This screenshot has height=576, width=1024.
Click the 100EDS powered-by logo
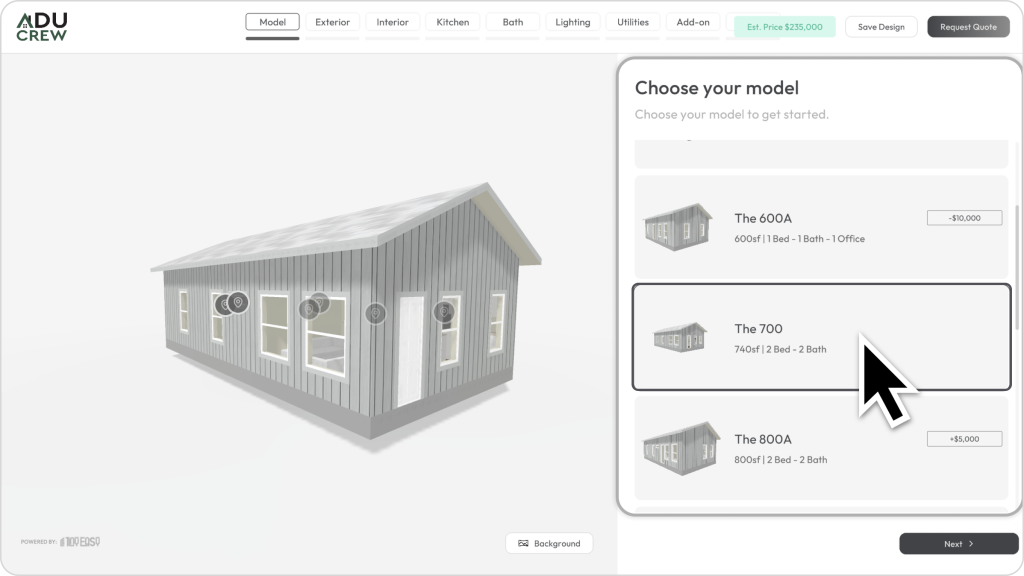(x=79, y=542)
